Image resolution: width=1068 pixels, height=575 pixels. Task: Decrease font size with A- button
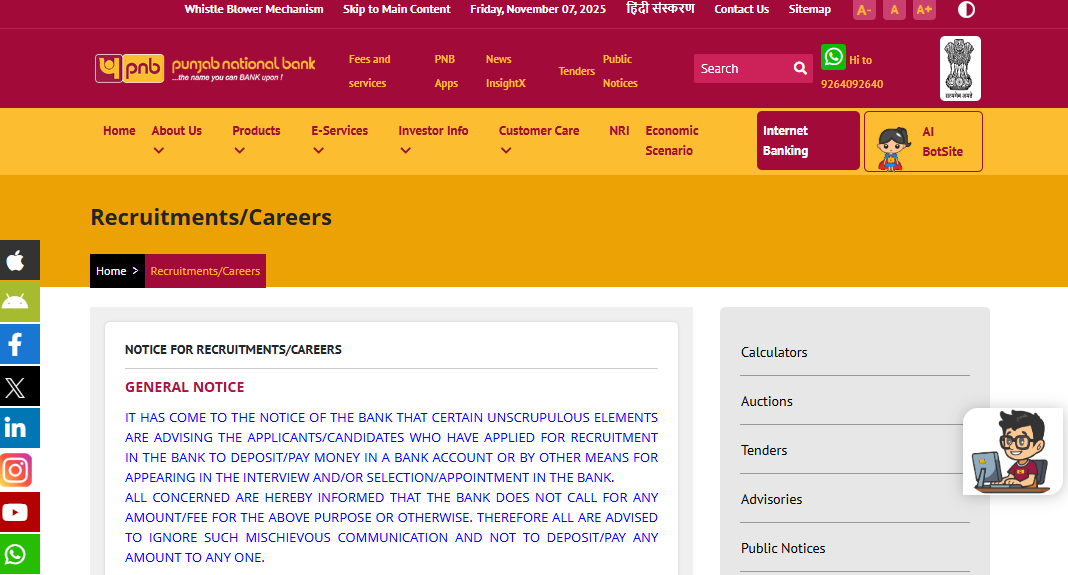tap(864, 10)
